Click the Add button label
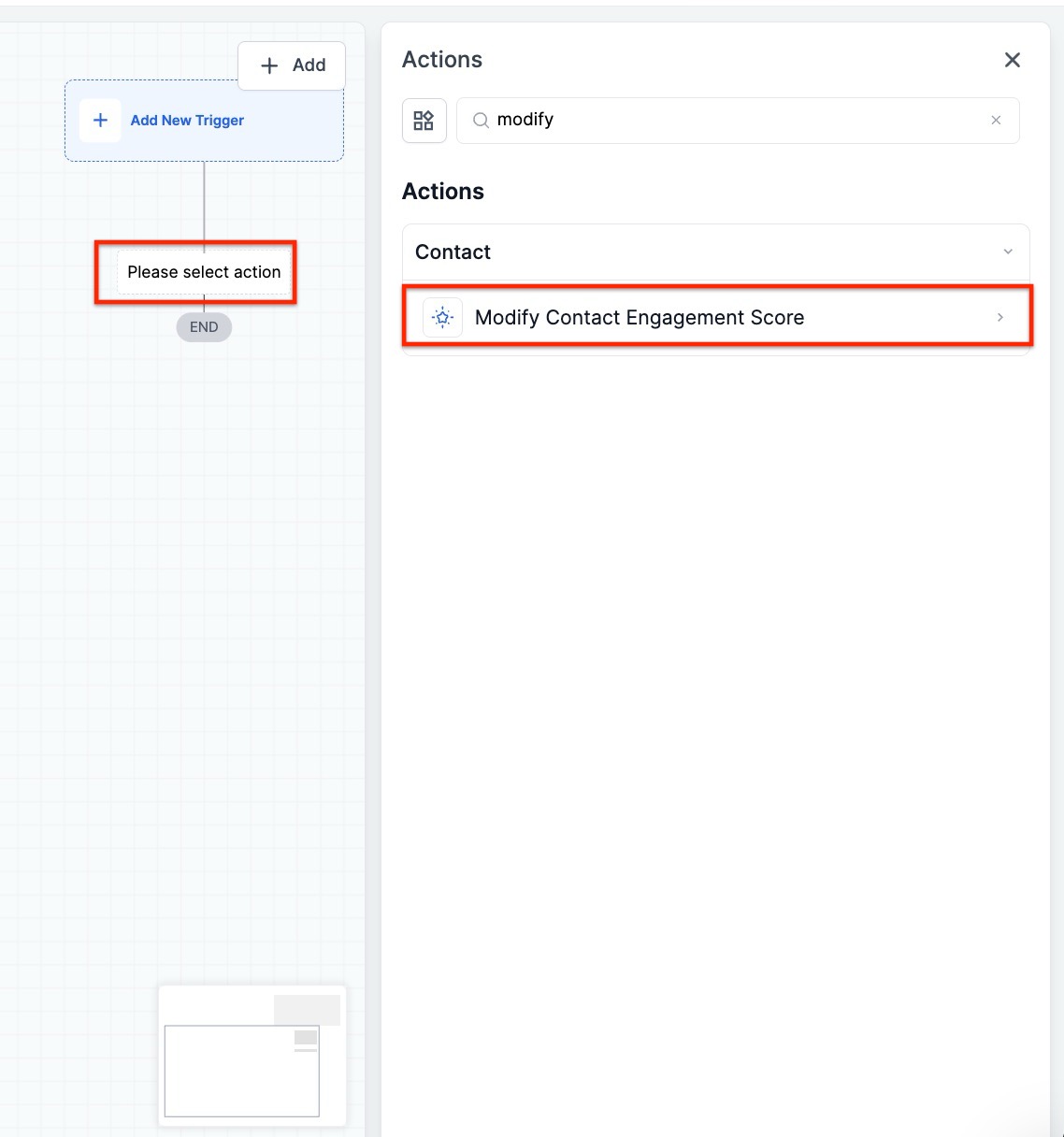The width and height of the screenshot is (1064, 1137). (x=309, y=65)
